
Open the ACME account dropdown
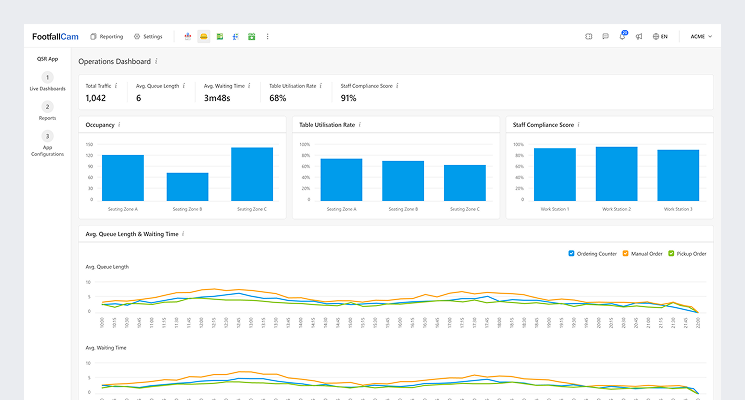click(701, 36)
